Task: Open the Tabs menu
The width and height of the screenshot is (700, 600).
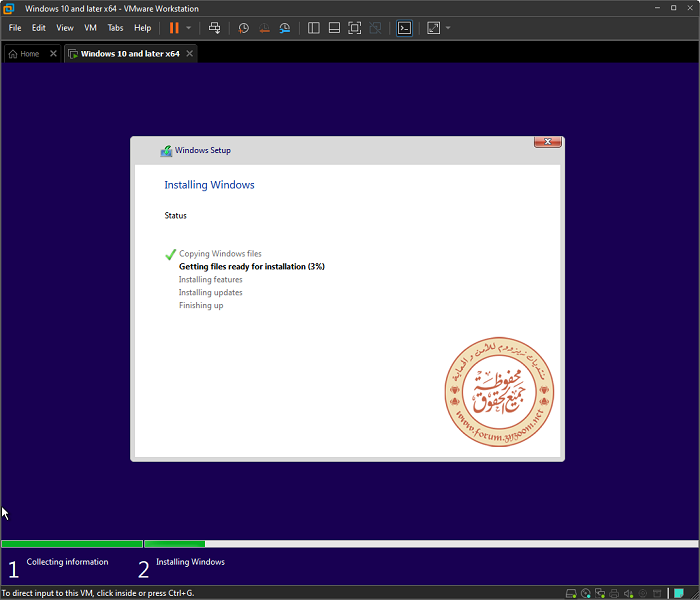Action: 115,28
